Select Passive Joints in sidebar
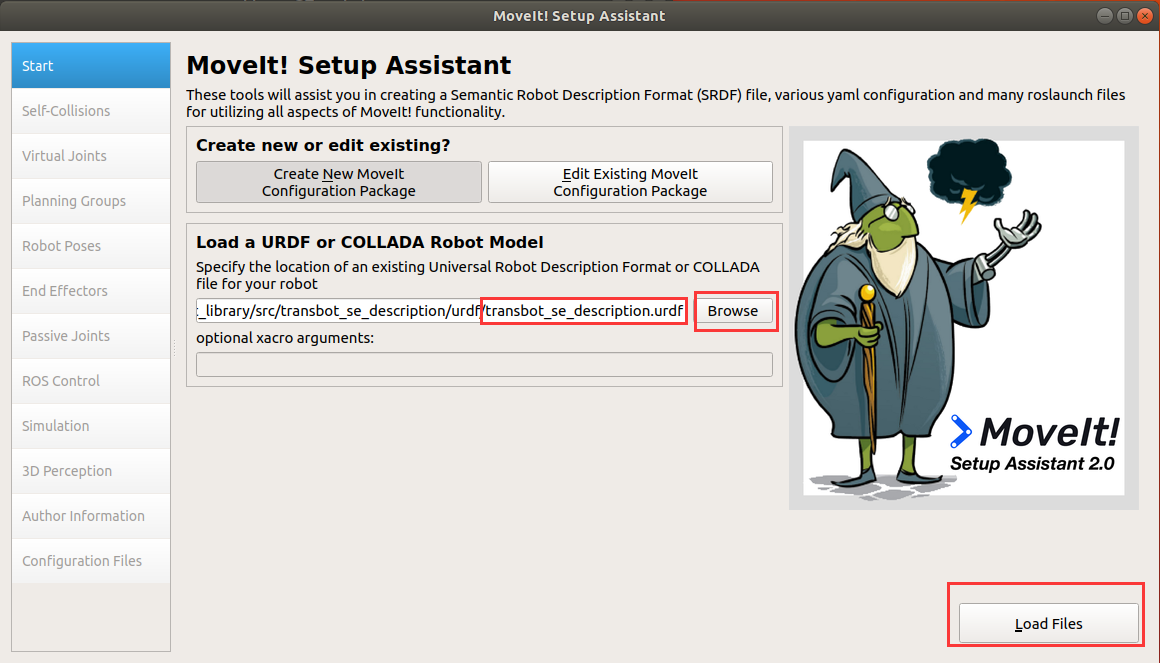Screen dimensions: 1160x663 click(91, 336)
